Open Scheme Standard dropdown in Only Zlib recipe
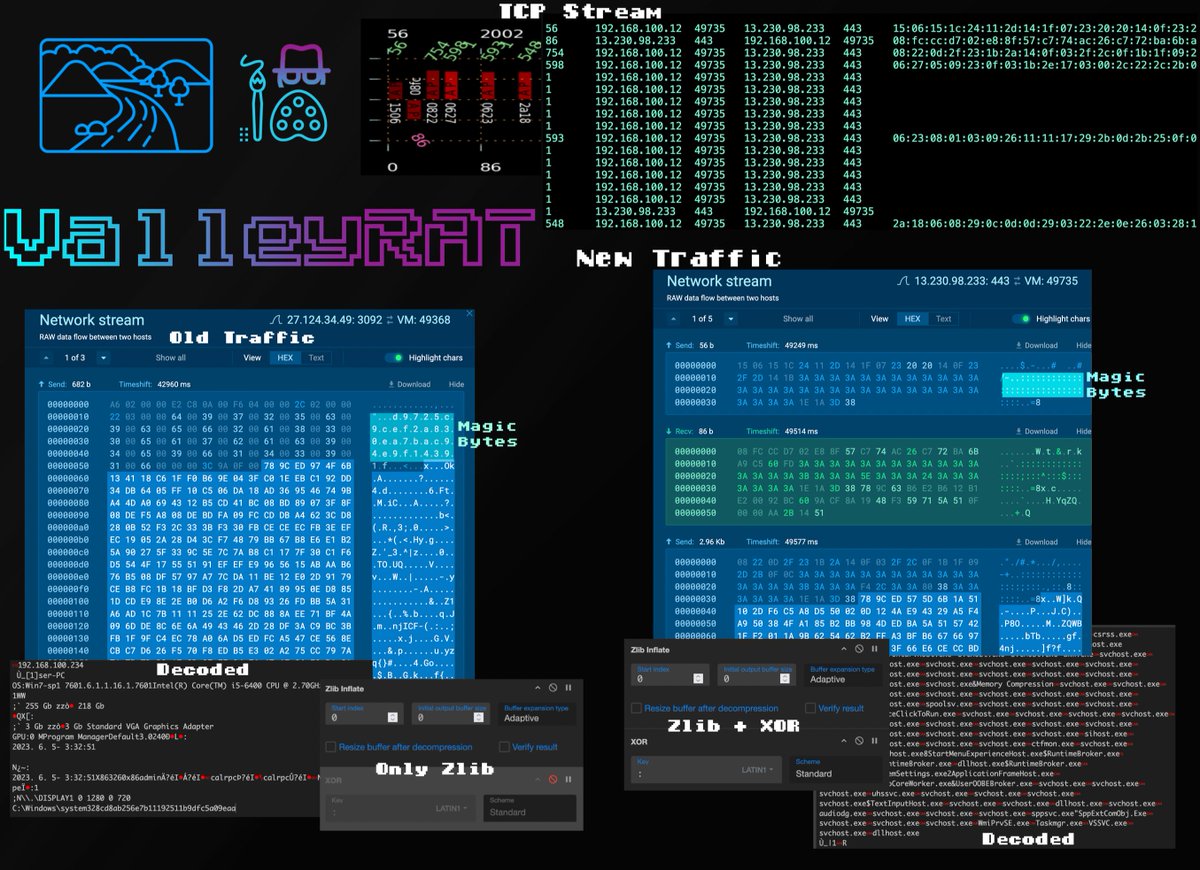This screenshot has width=1200, height=870. 530,807
